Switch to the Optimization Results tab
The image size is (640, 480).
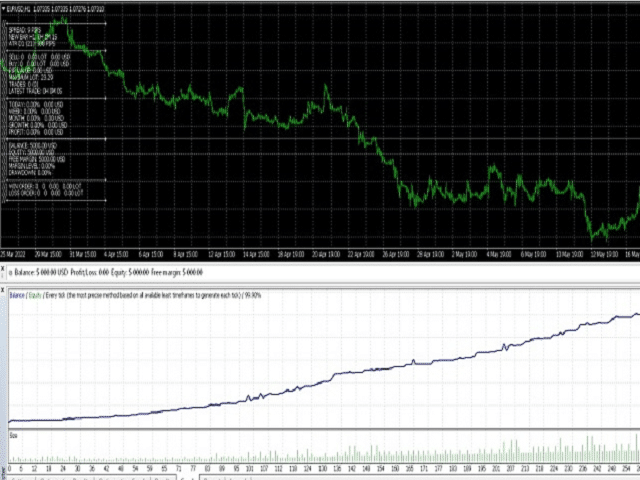[x=65, y=478]
